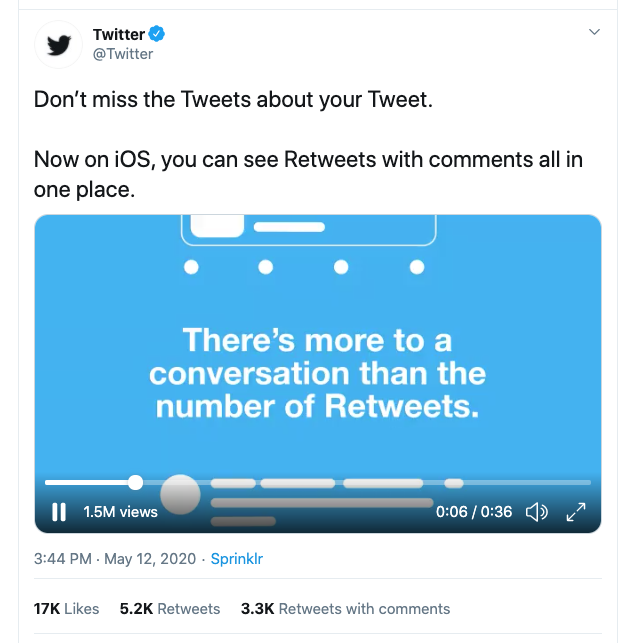Click the blue verified badge
633x643 pixels.
tap(157, 35)
